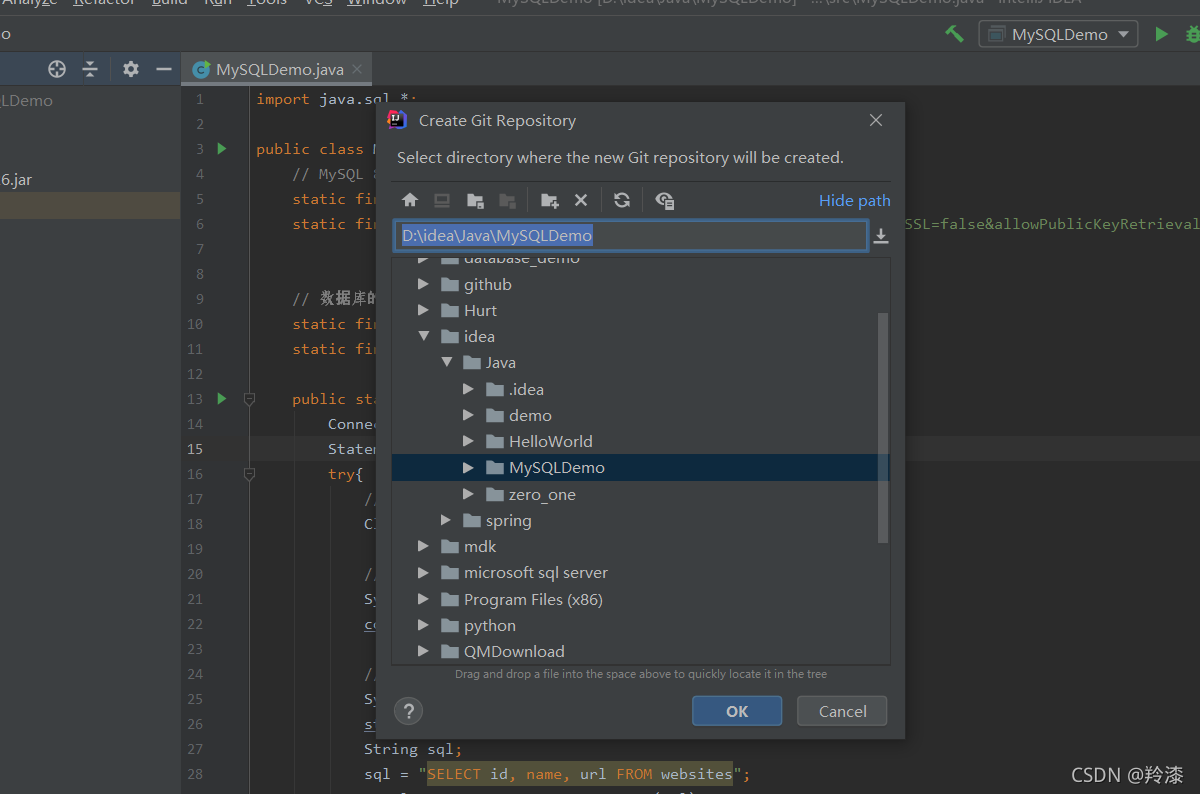Switch to MySQLDemo.java editor tab
The height and width of the screenshot is (794, 1200).
pos(277,69)
